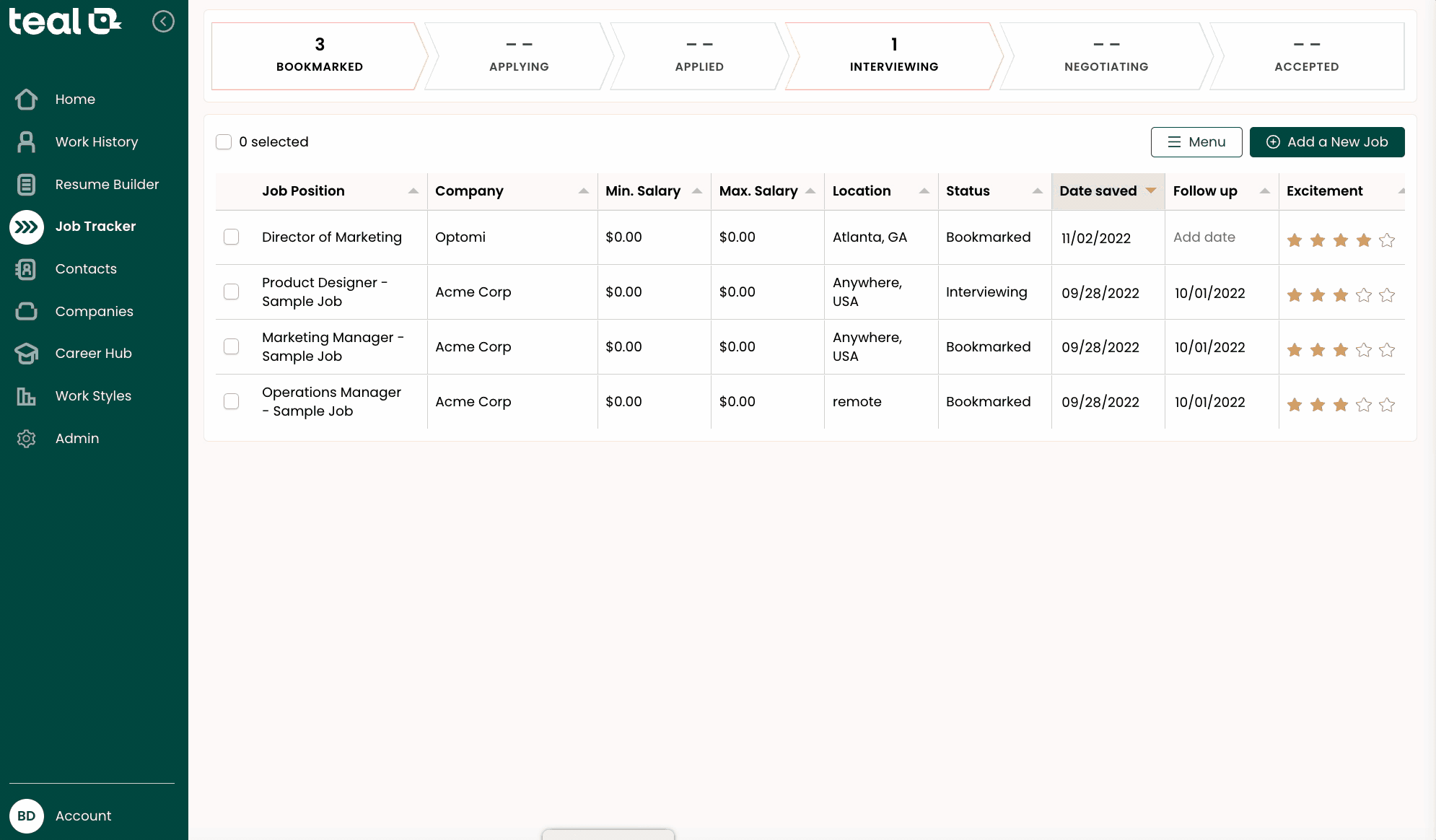
Task: Click the first star for Operations Manager job
Action: [1295, 405]
